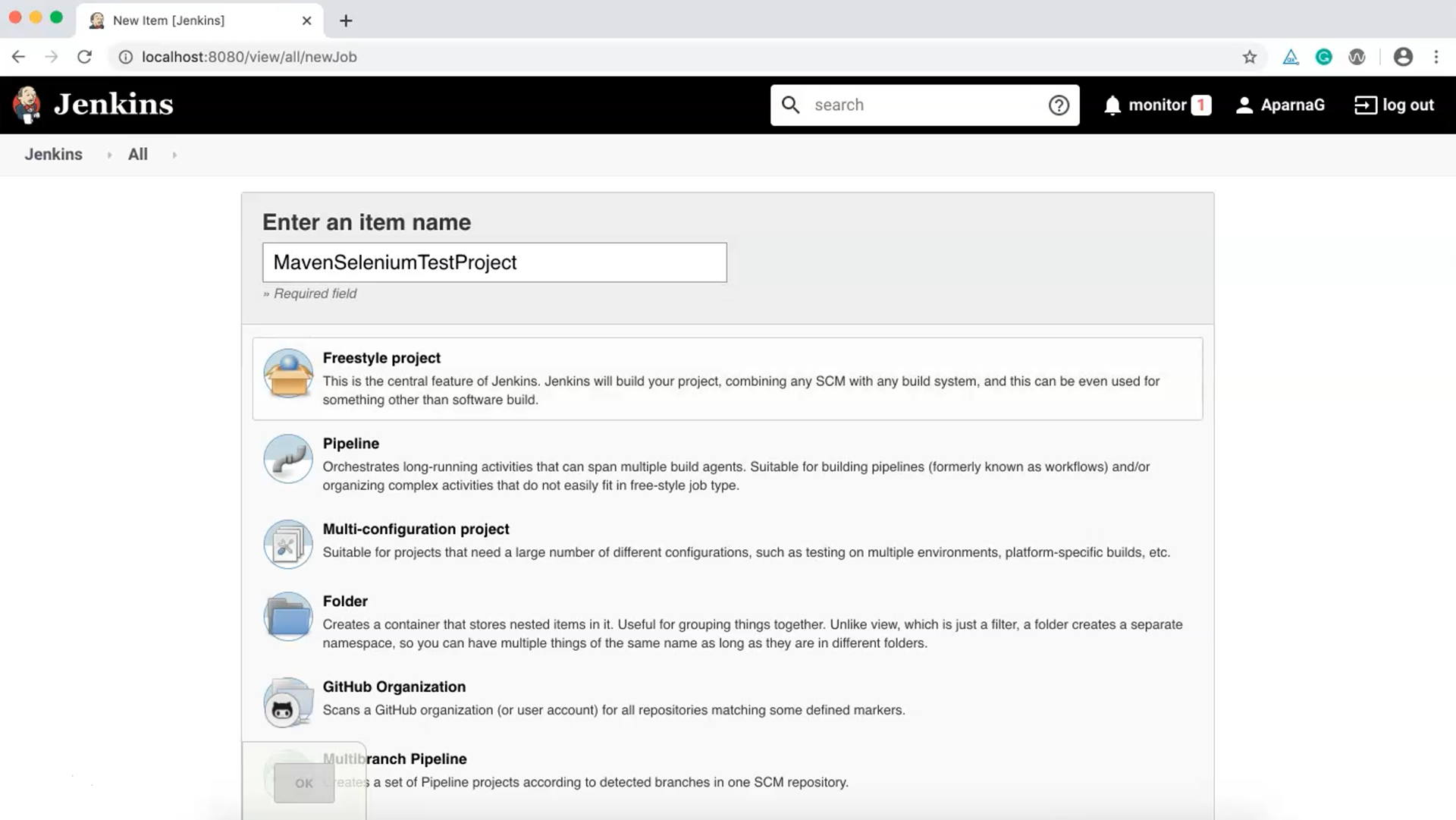Viewport: 1456px width, 820px height.
Task: Click the Folder description paragraph
Action: click(752, 633)
